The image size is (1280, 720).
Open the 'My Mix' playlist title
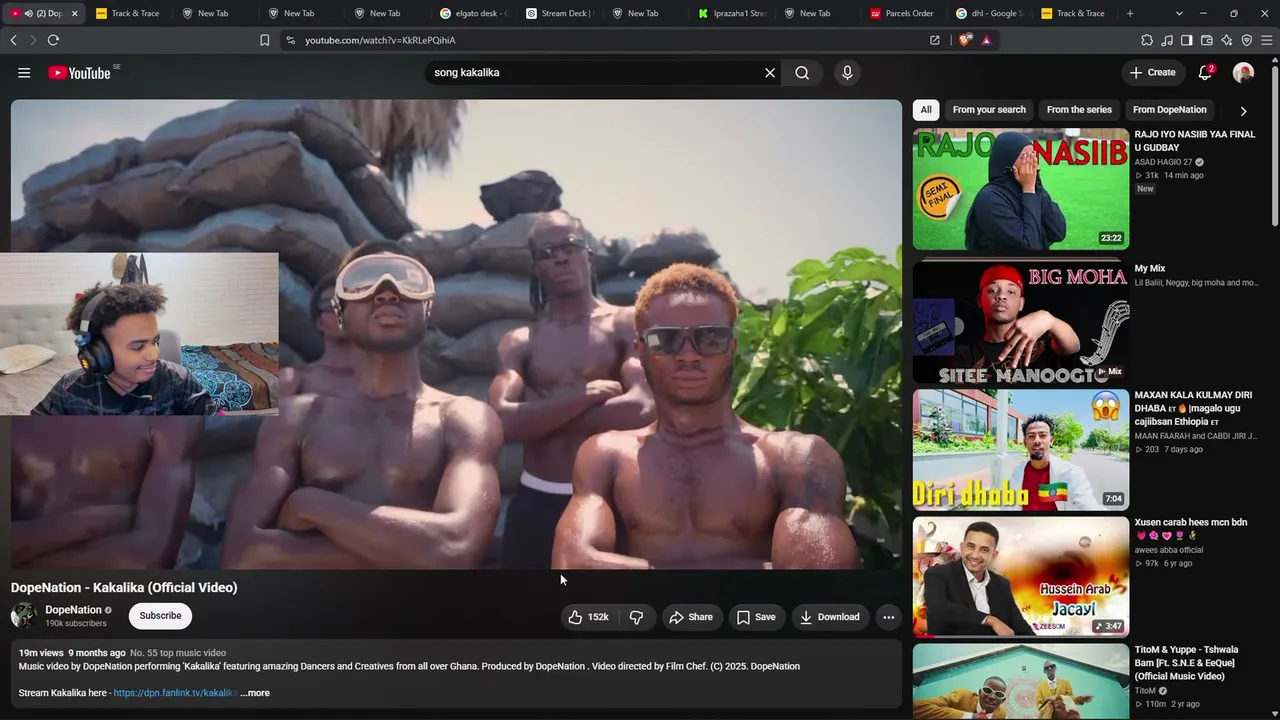pyautogui.click(x=1150, y=269)
